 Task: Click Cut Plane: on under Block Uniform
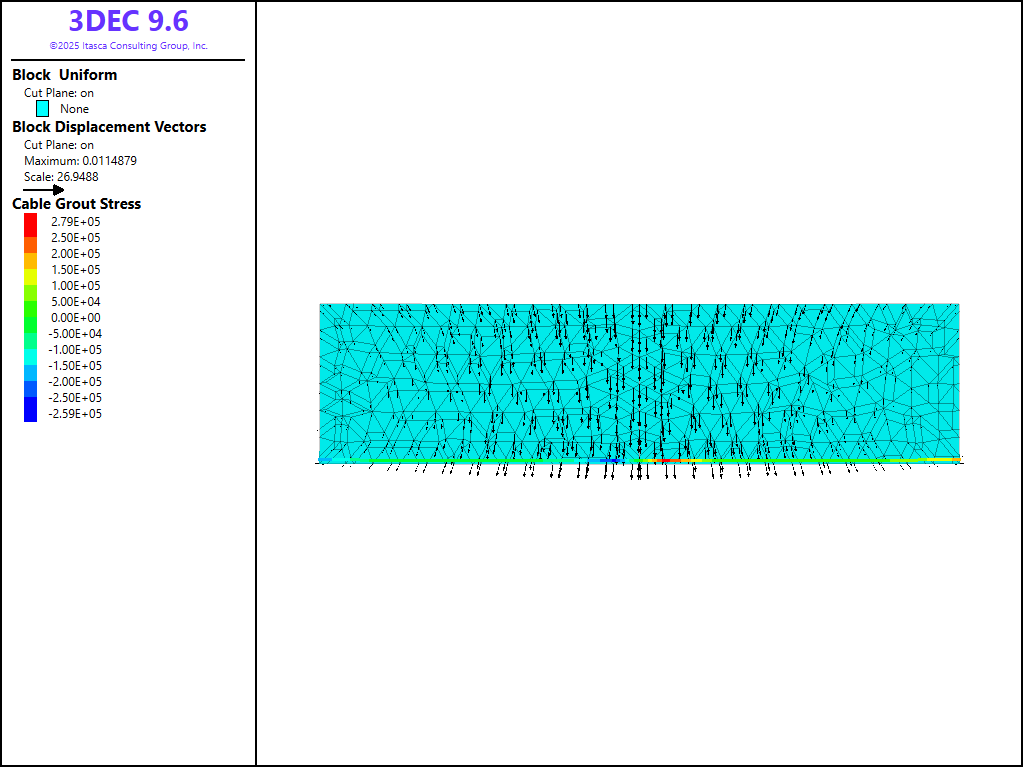coord(59,93)
